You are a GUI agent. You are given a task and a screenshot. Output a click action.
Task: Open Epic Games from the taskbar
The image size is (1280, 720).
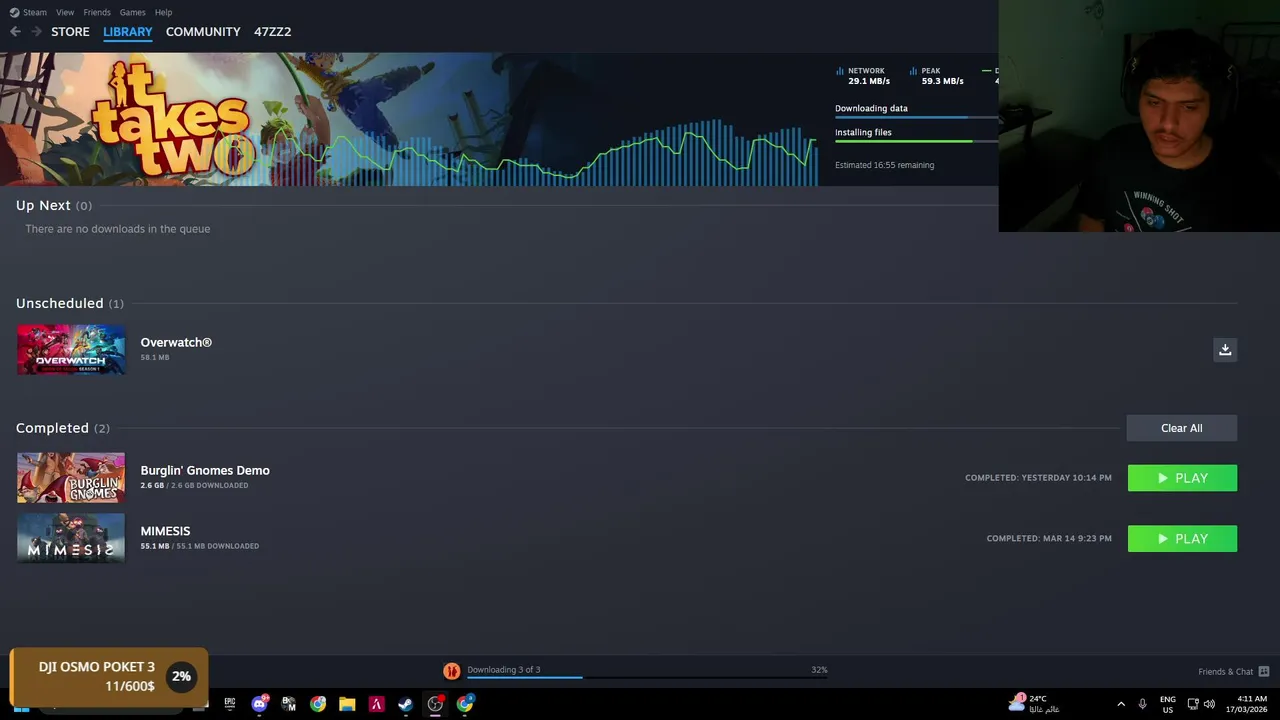[230, 704]
